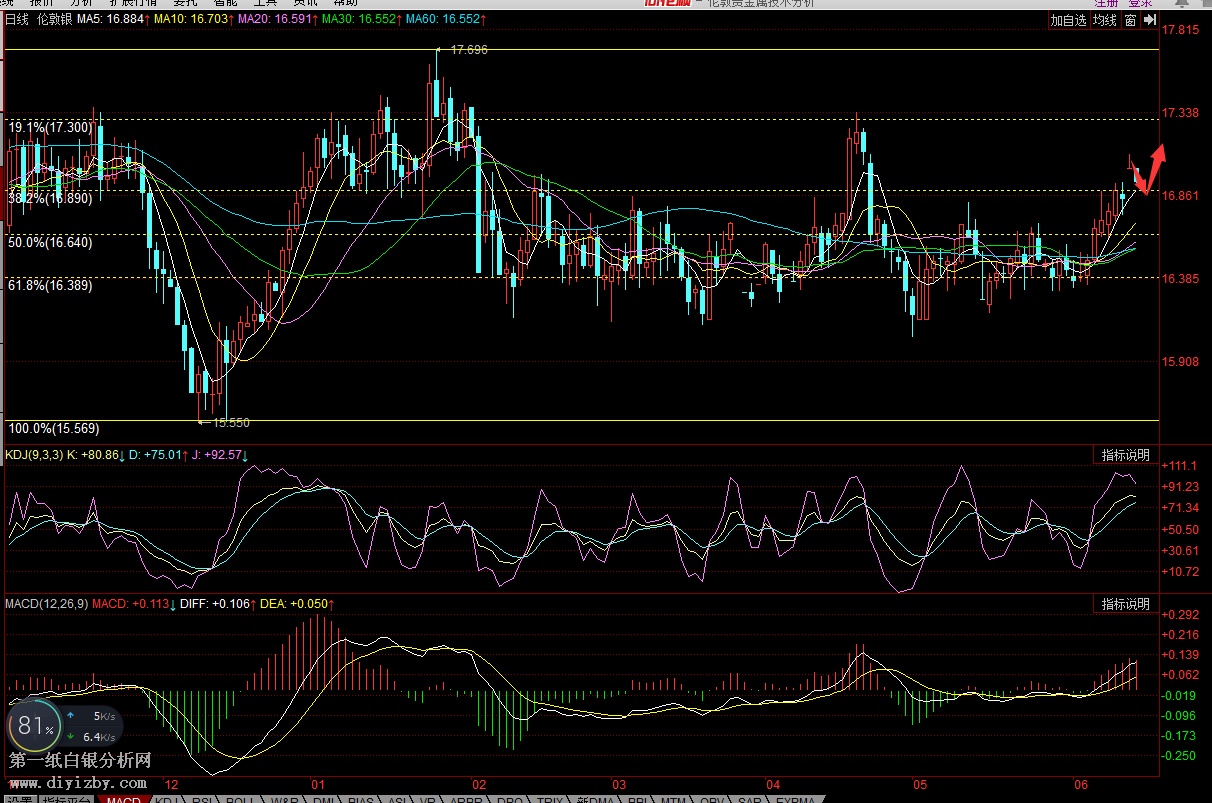
Task: Open the KDJ 指标说明 indicator description
Action: coord(1125,455)
